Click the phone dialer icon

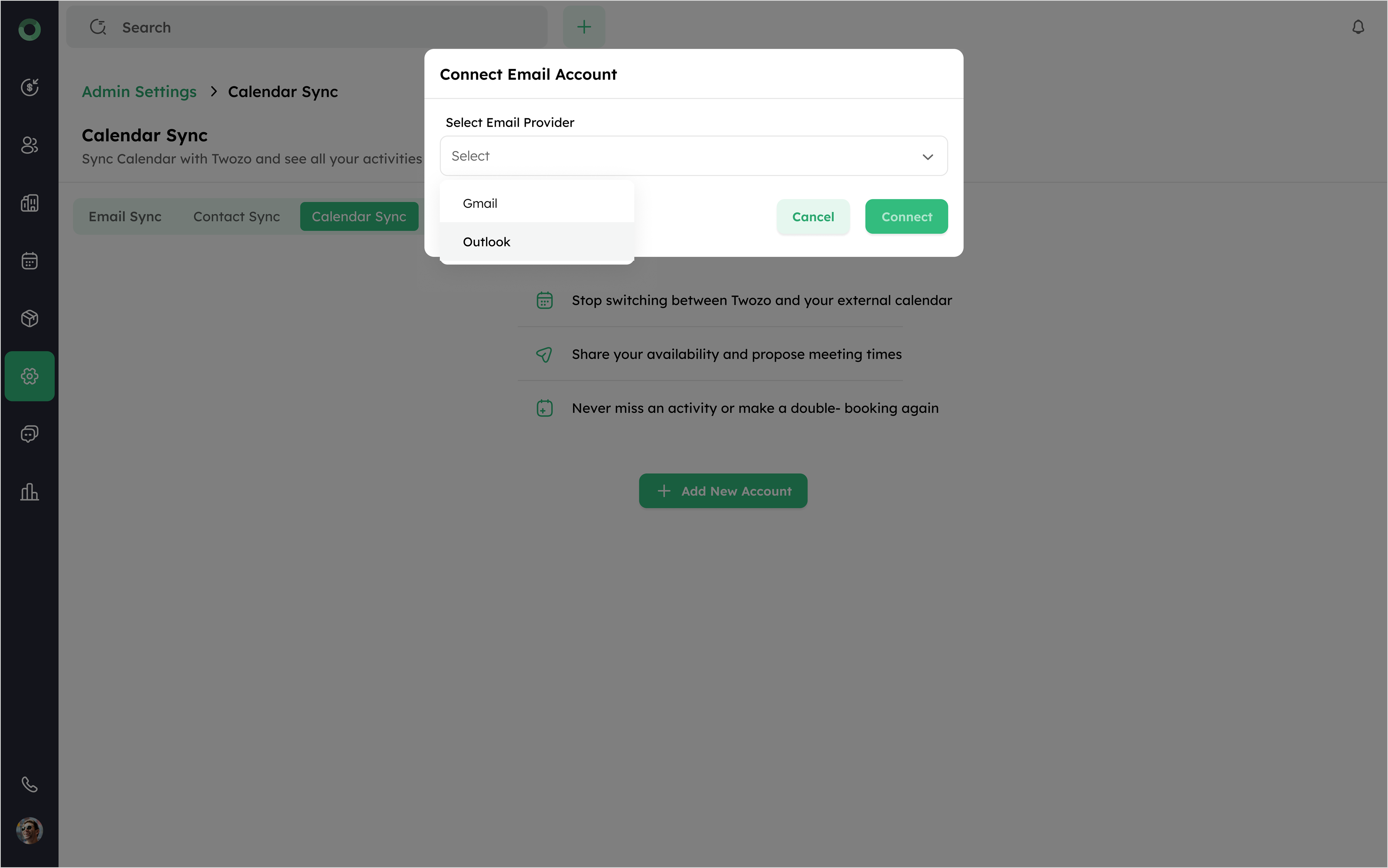29,784
